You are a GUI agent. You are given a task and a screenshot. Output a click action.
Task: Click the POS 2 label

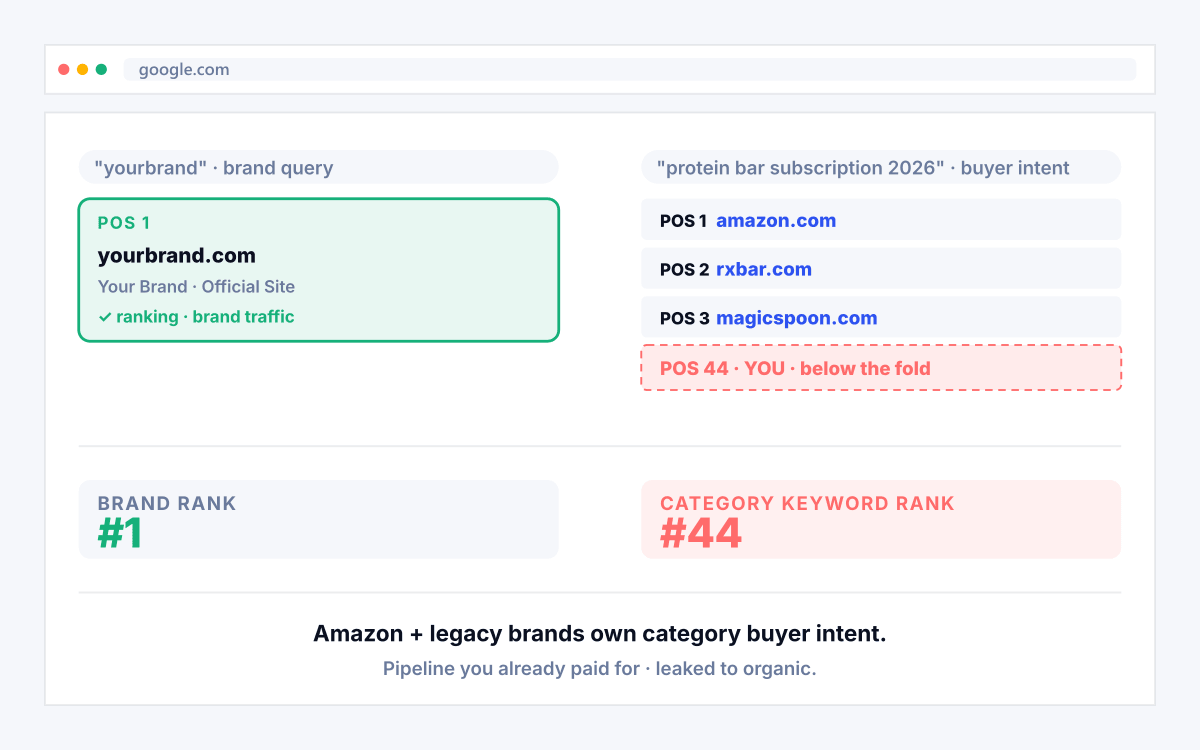click(x=685, y=269)
